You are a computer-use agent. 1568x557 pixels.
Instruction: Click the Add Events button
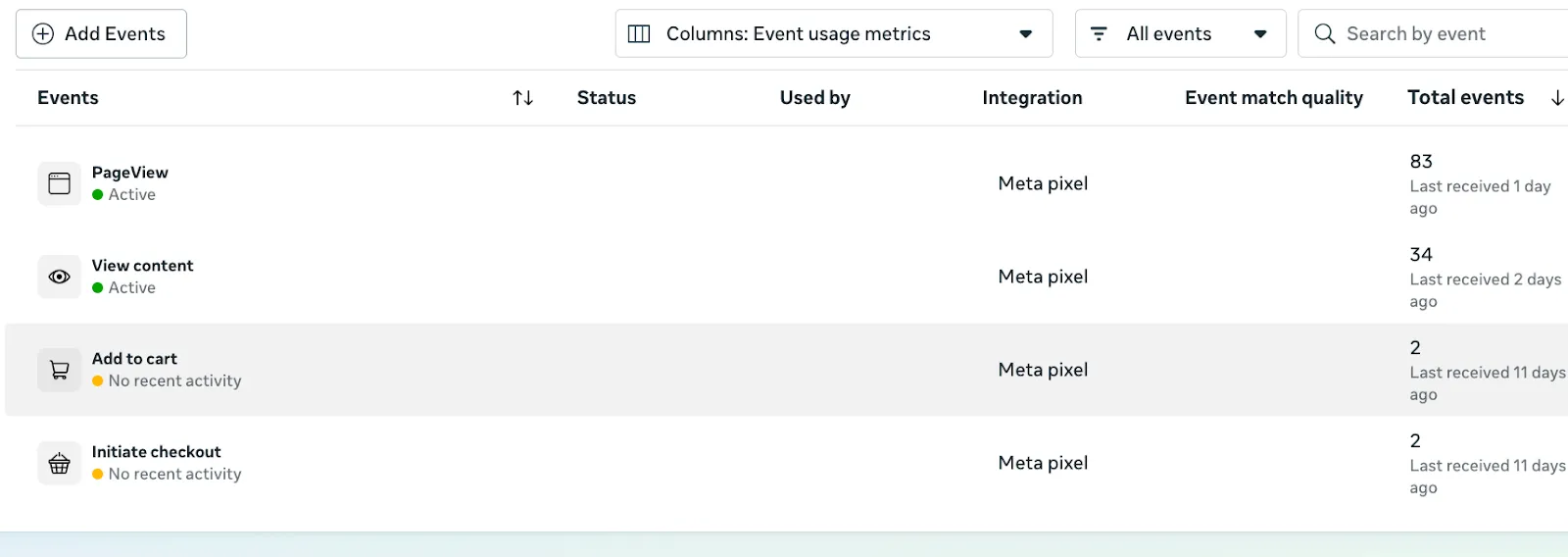pos(101,33)
